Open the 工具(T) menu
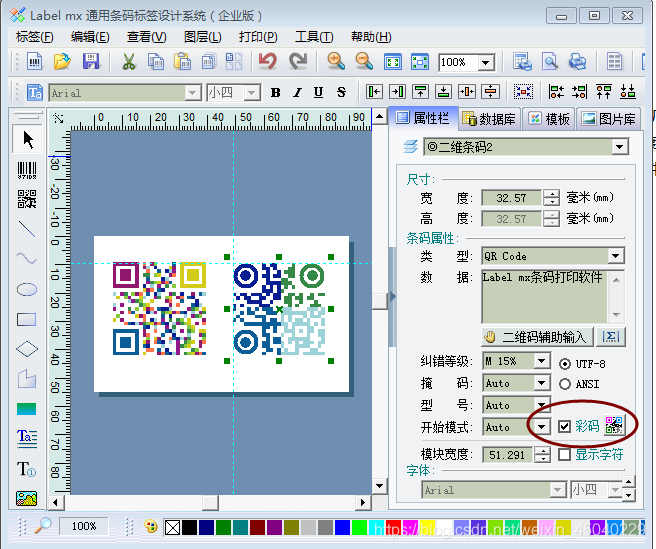 (314, 37)
